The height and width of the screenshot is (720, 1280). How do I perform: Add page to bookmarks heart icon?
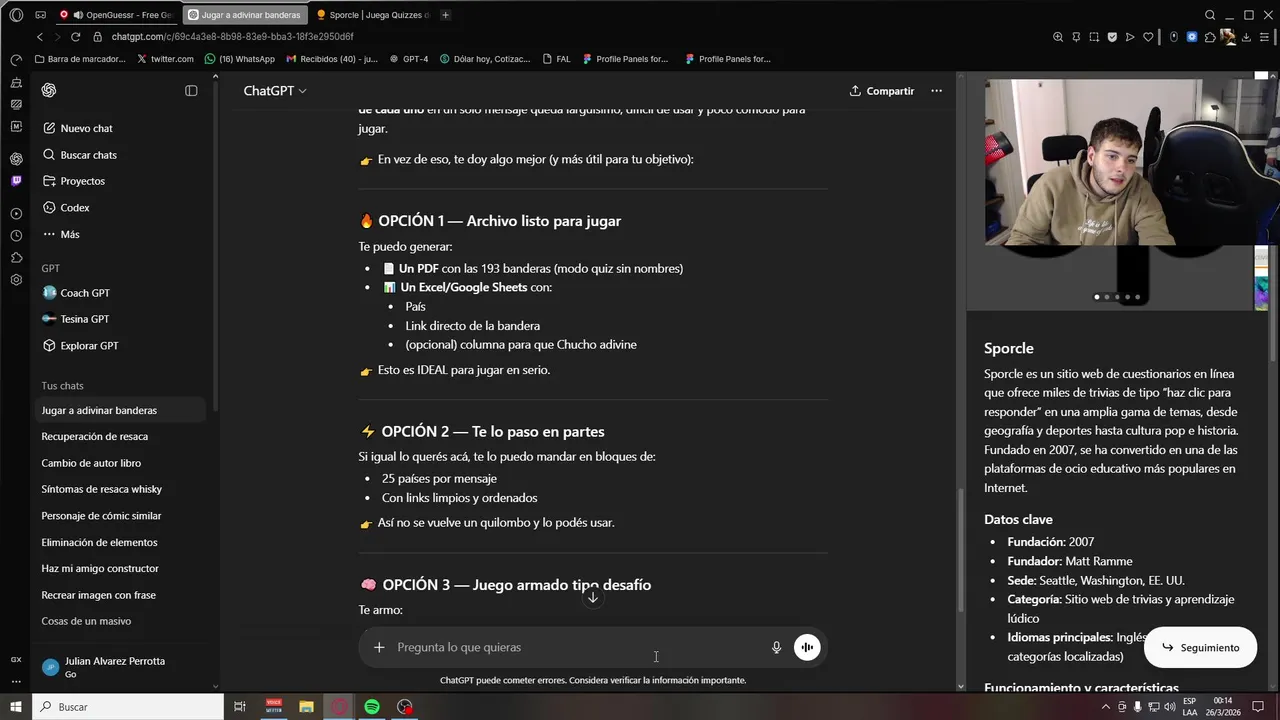pos(1148,37)
